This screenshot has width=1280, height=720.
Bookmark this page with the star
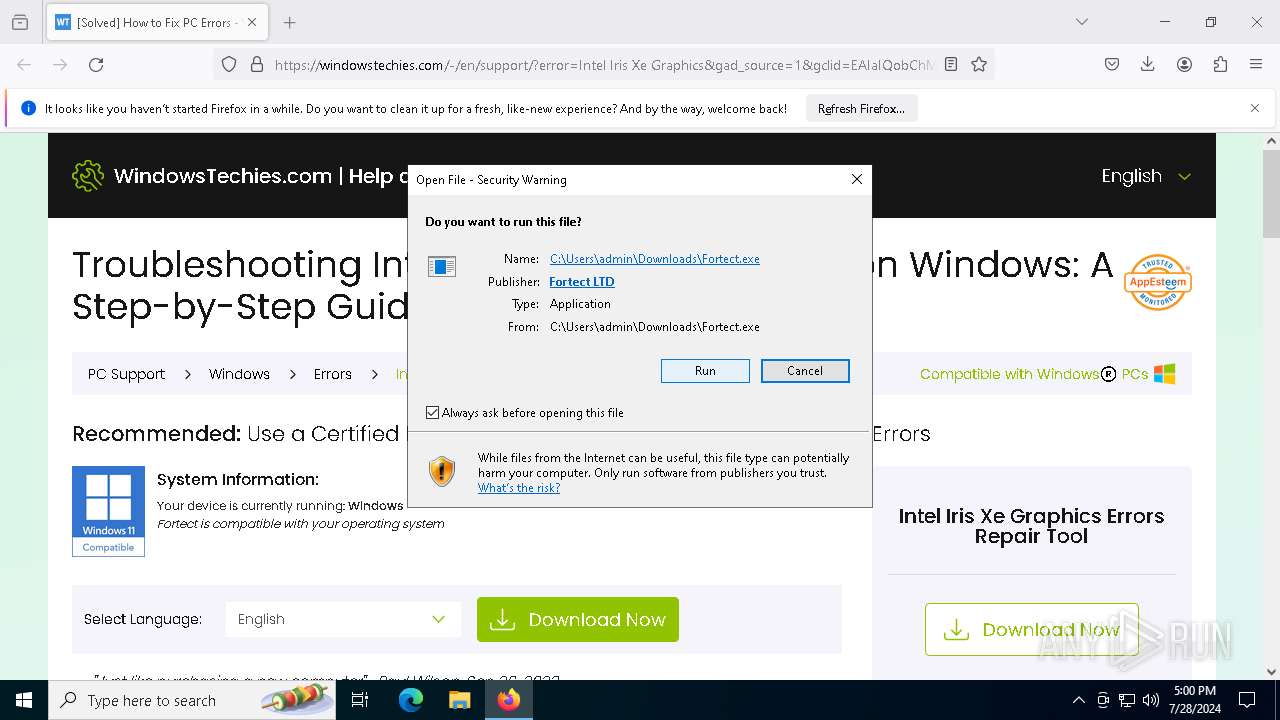click(979, 64)
